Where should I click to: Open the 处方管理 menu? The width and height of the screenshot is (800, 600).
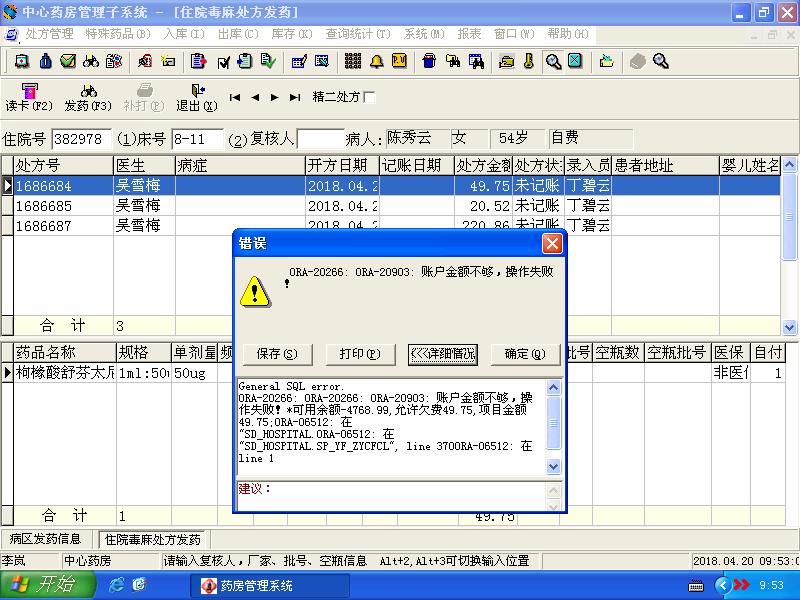(x=49, y=34)
